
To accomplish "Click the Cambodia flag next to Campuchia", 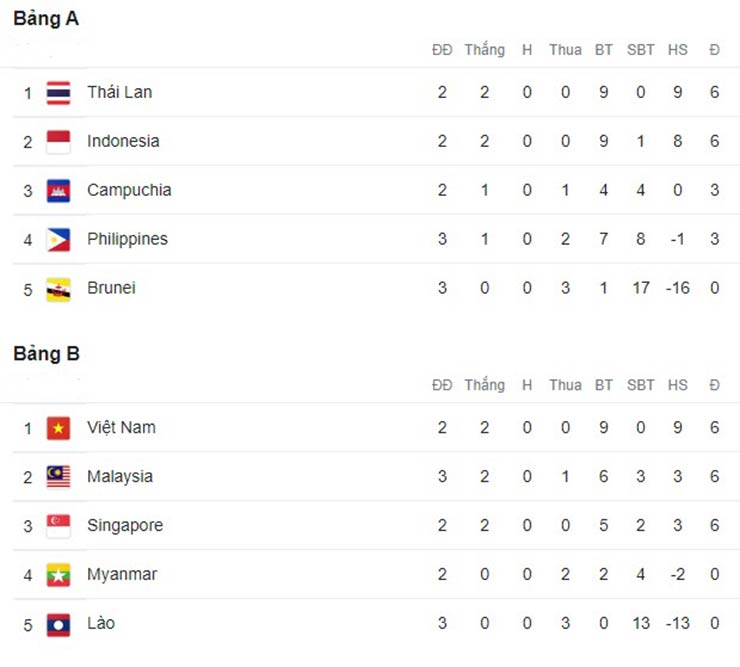I will (58, 191).
